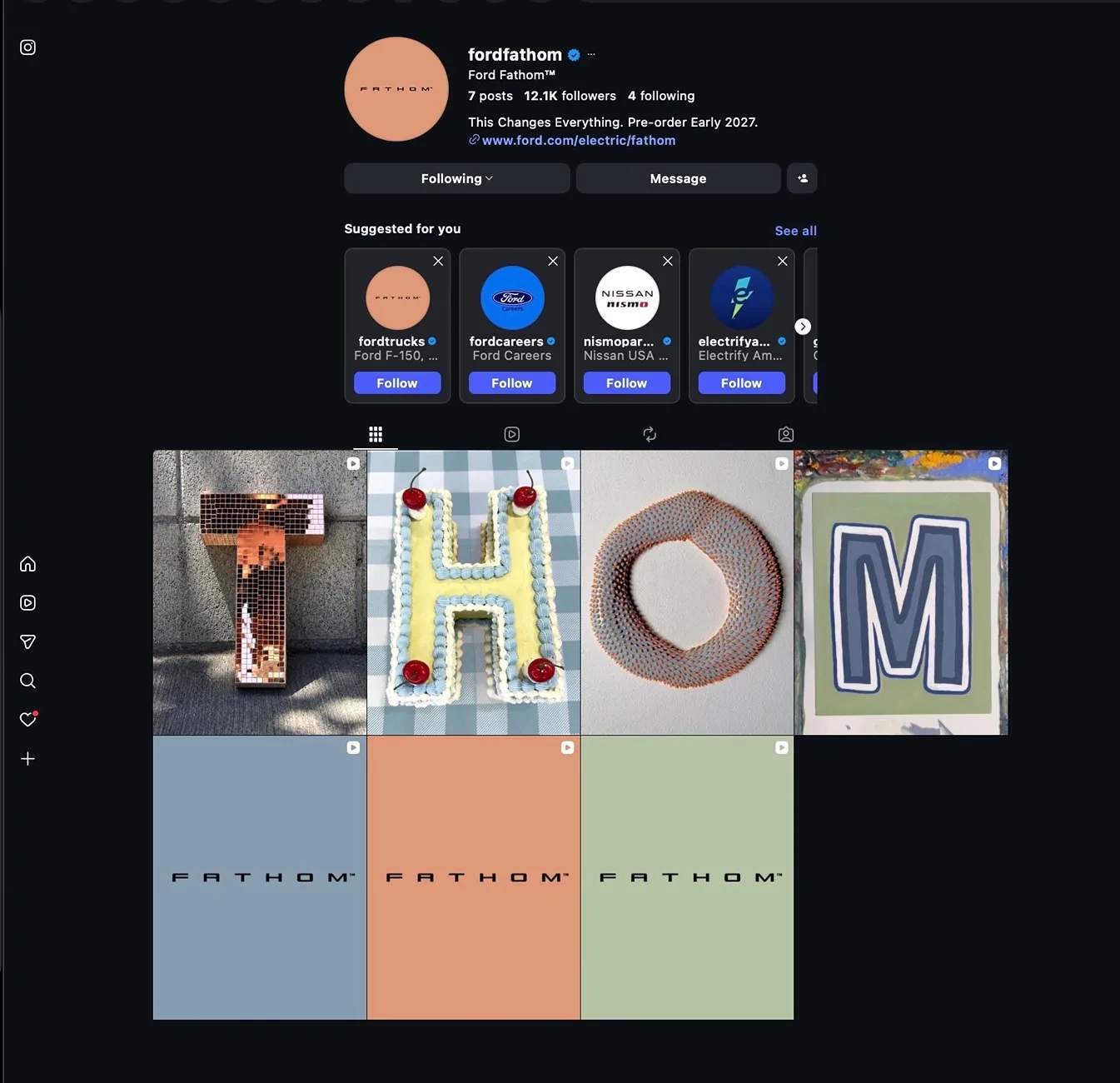
Task: Switch to the reposts tab
Action: coord(650,434)
